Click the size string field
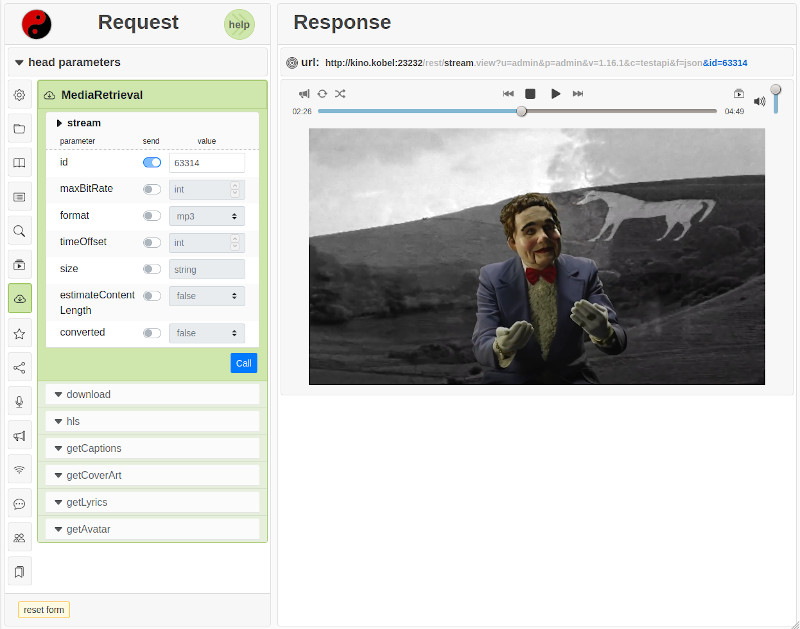This screenshot has width=800, height=629. click(207, 269)
